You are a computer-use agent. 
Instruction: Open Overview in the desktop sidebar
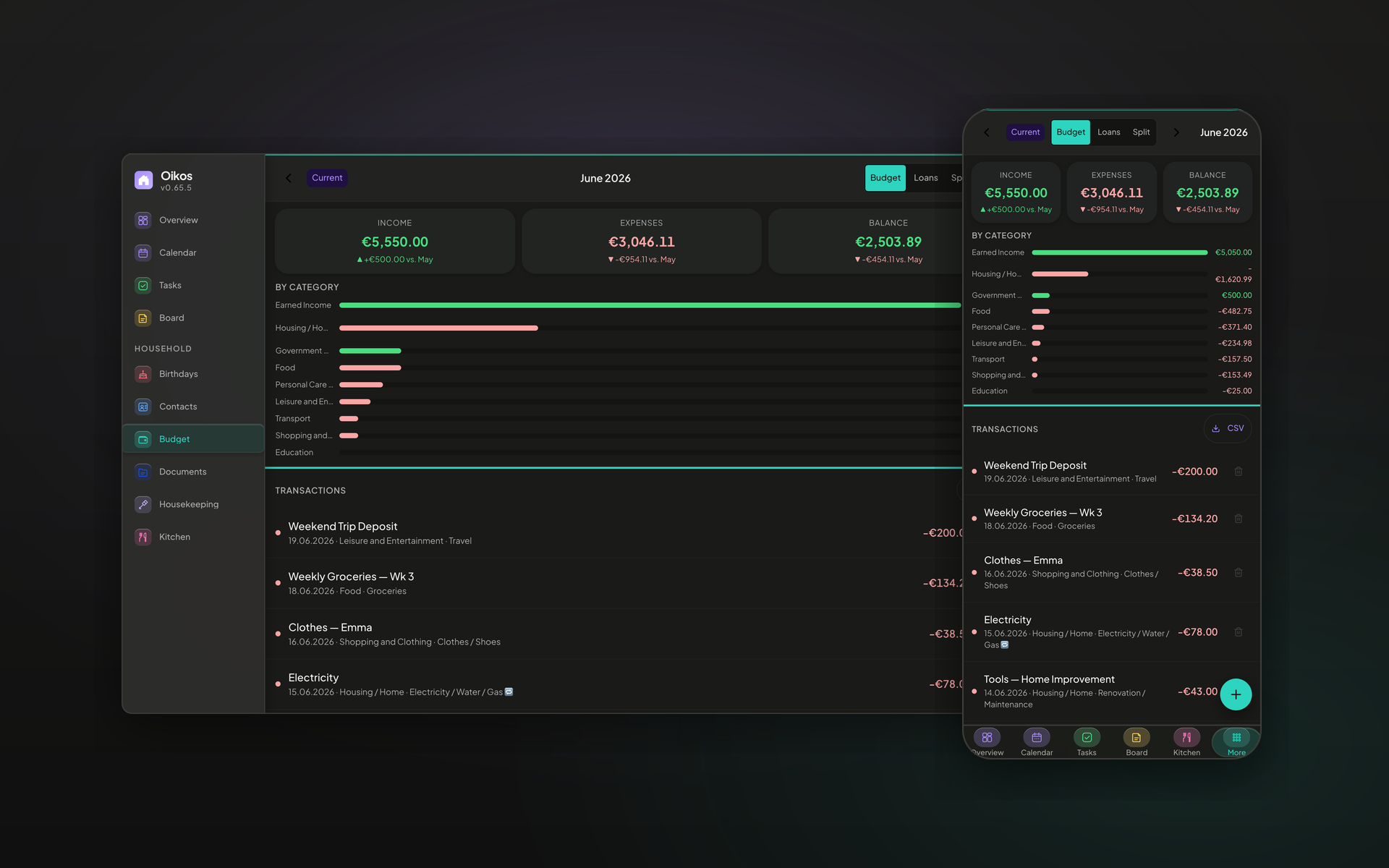click(x=192, y=220)
